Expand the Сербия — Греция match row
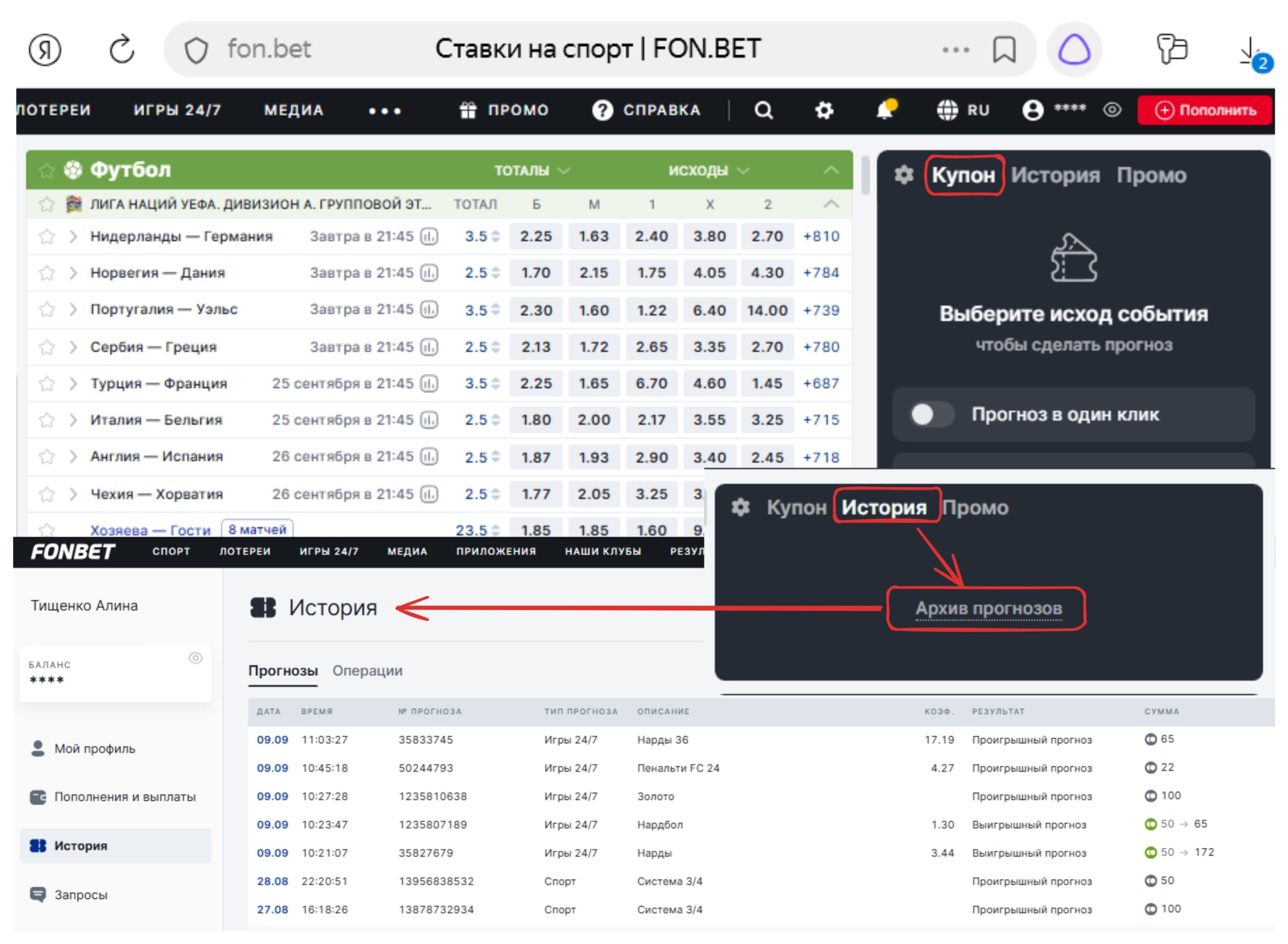This screenshot has height=944, width=1288. pyautogui.click(x=72, y=347)
